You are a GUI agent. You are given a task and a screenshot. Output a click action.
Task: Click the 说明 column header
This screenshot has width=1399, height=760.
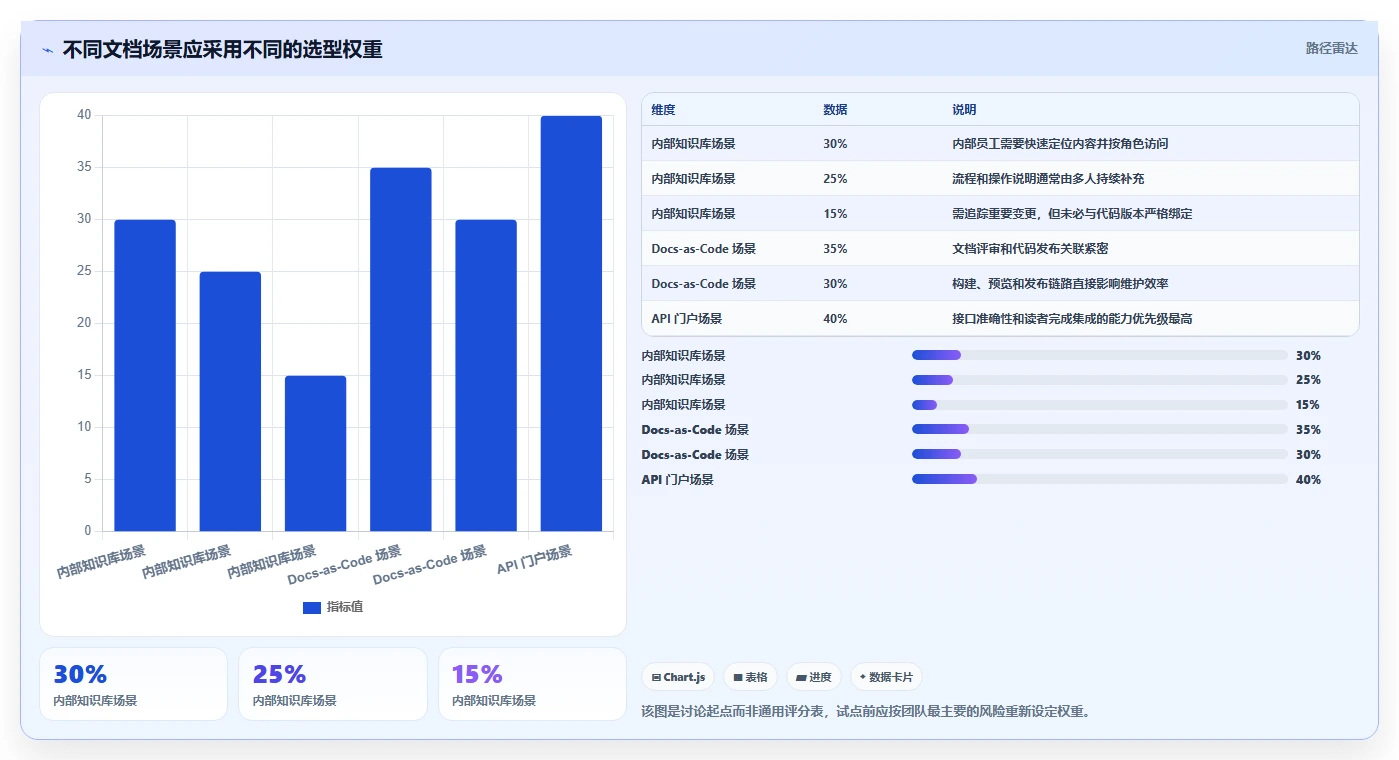964,110
